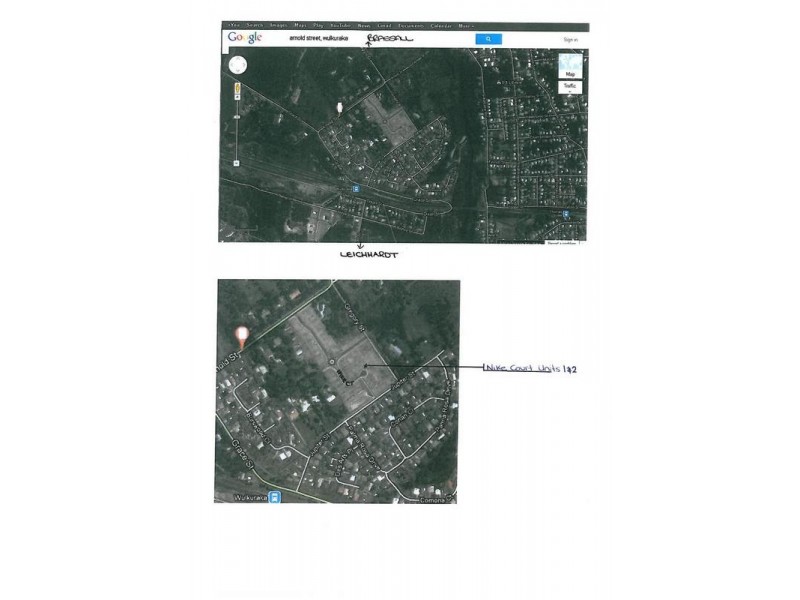Viewport: 800px width, 600px height.
Task: Open the YouTube link in top bar
Action: 340,26
